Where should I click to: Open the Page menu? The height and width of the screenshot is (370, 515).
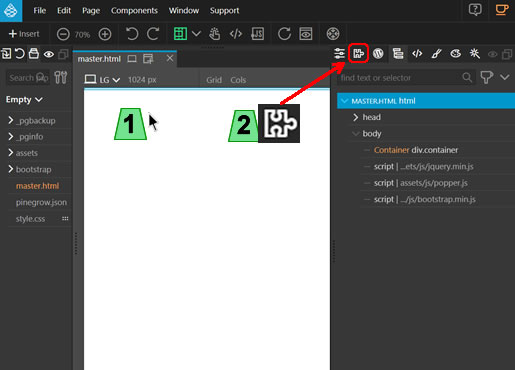pyautogui.click(x=91, y=11)
